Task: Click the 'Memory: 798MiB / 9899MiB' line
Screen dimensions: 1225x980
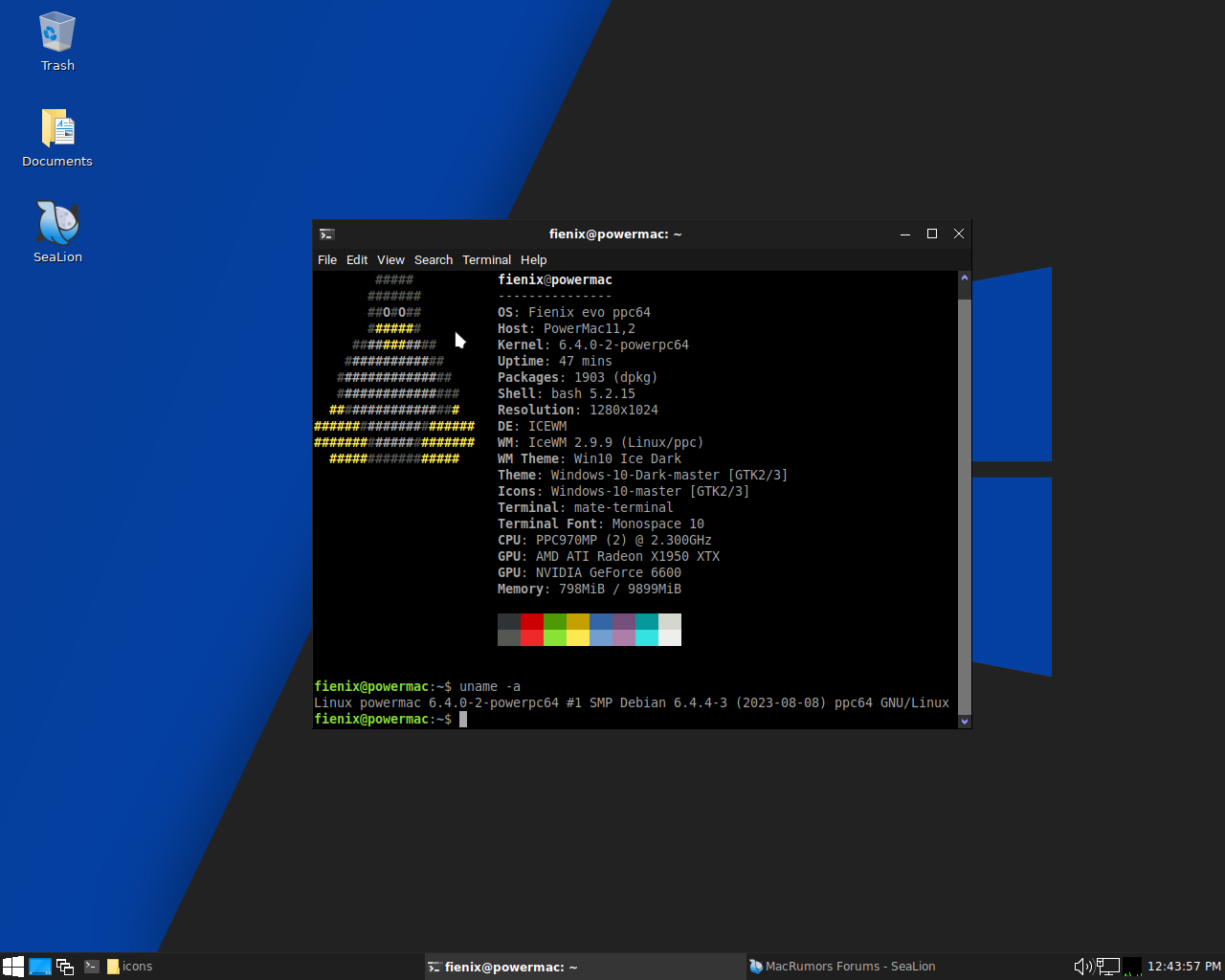Action: pyautogui.click(x=590, y=589)
